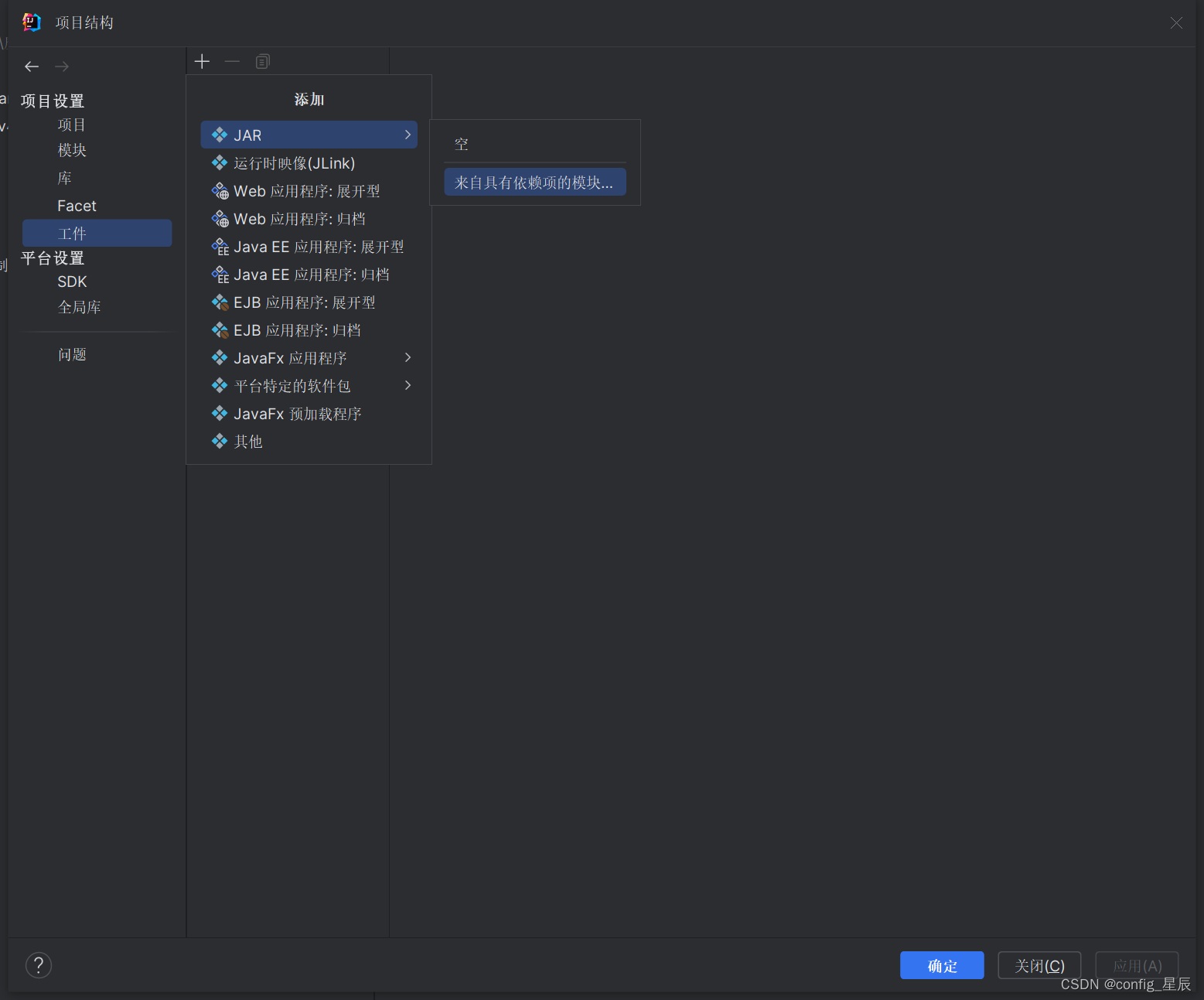Expand the 平台特定的软件包 submenu arrow
The height and width of the screenshot is (1000, 1204).
tap(408, 385)
